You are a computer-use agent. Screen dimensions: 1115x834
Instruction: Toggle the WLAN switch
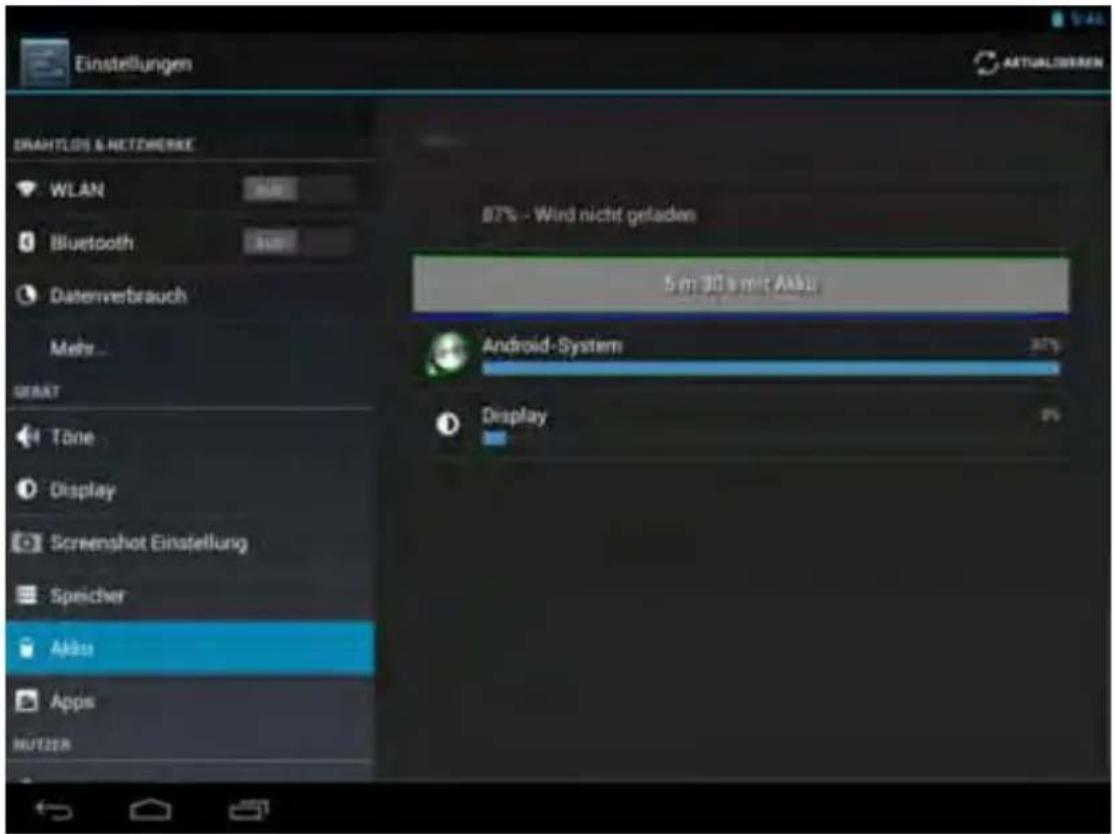coord(299,190)
